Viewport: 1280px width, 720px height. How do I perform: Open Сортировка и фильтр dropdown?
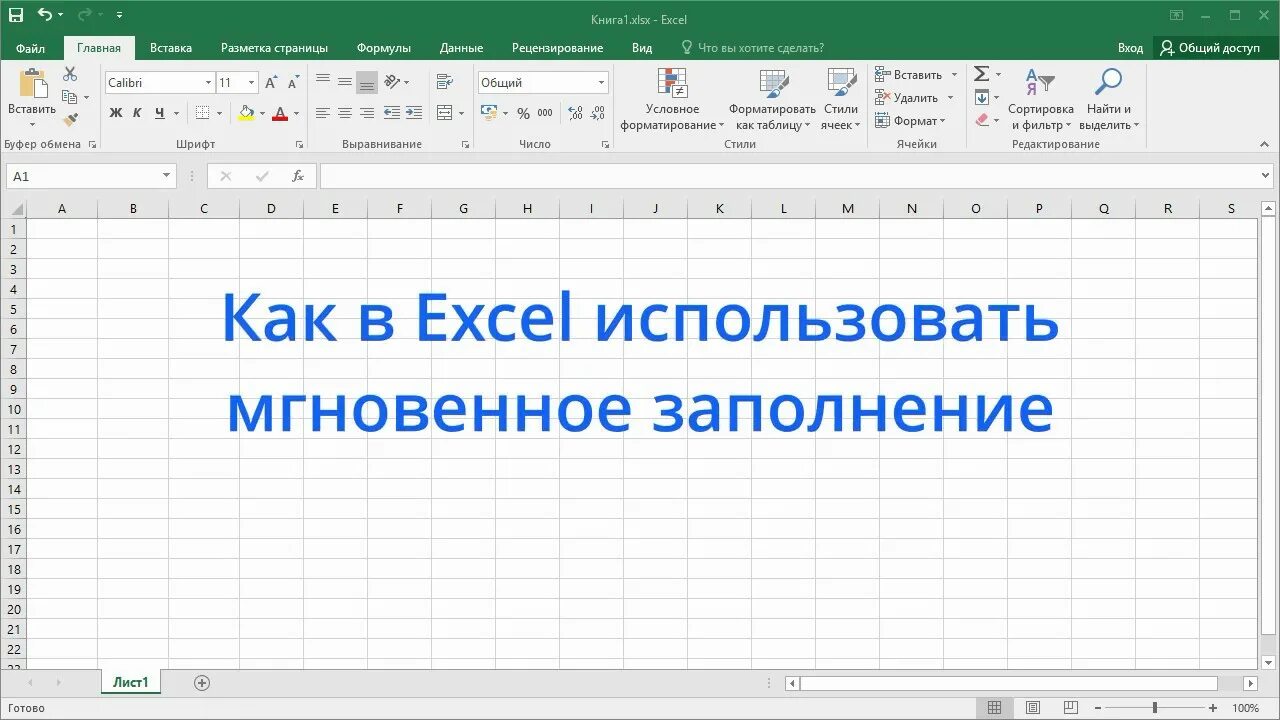pyautogui.click(x=1040, y=100)
